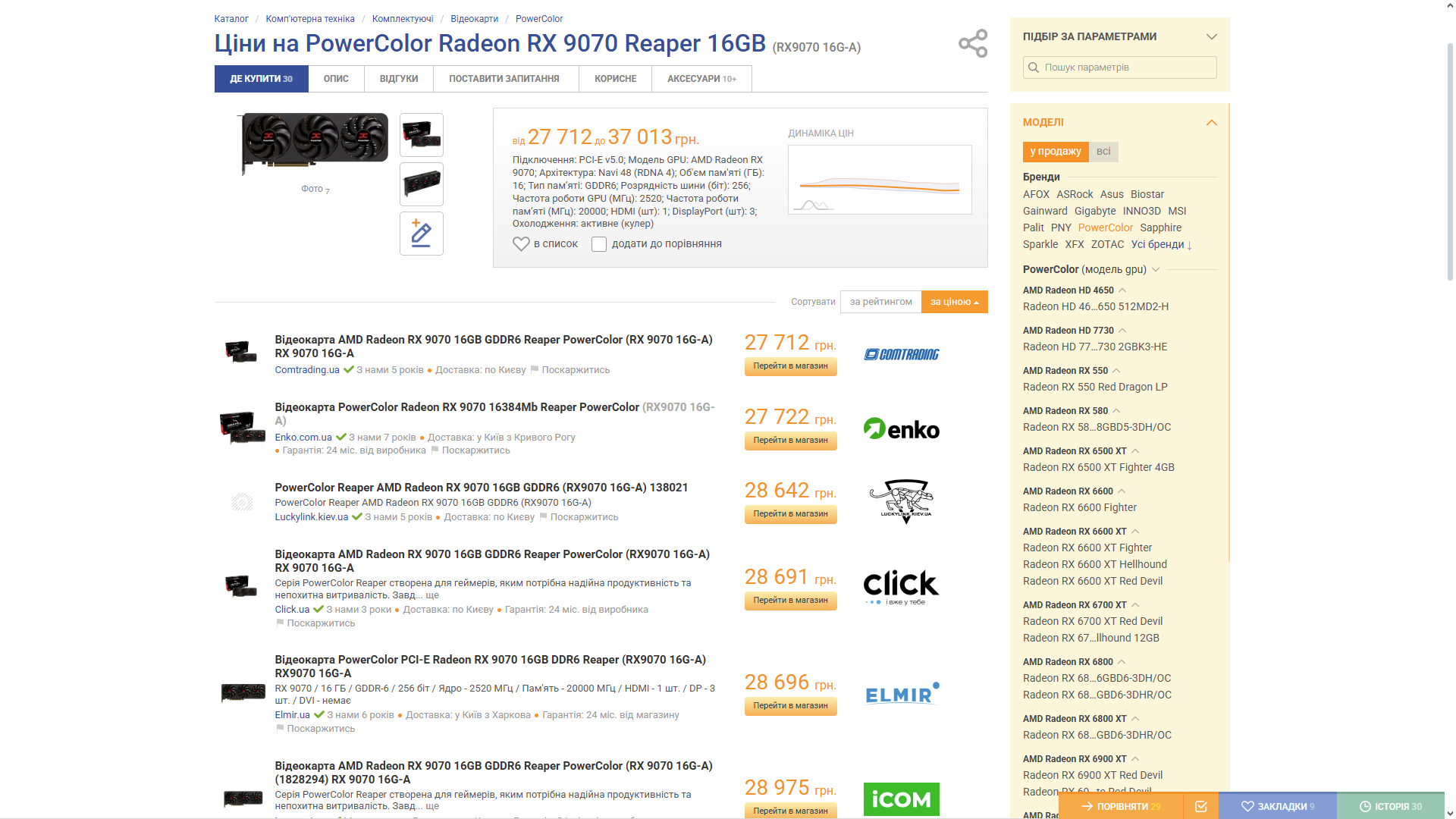Open the 'ПОСТАВИТИ ЗАПИТАННЯ' tab
Screen dimensions: 1456x819
coord(504,79)
